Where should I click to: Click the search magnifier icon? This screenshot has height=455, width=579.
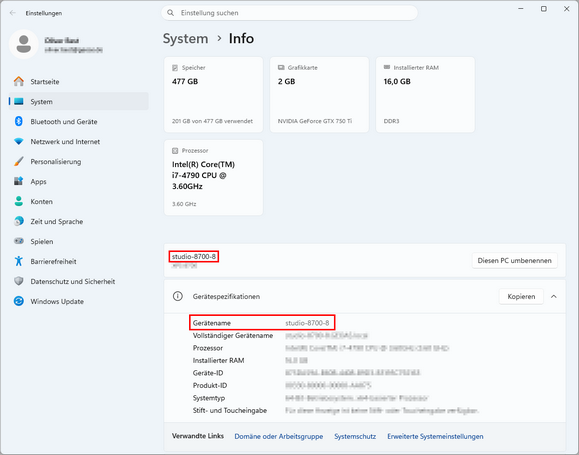pos(170,13)
